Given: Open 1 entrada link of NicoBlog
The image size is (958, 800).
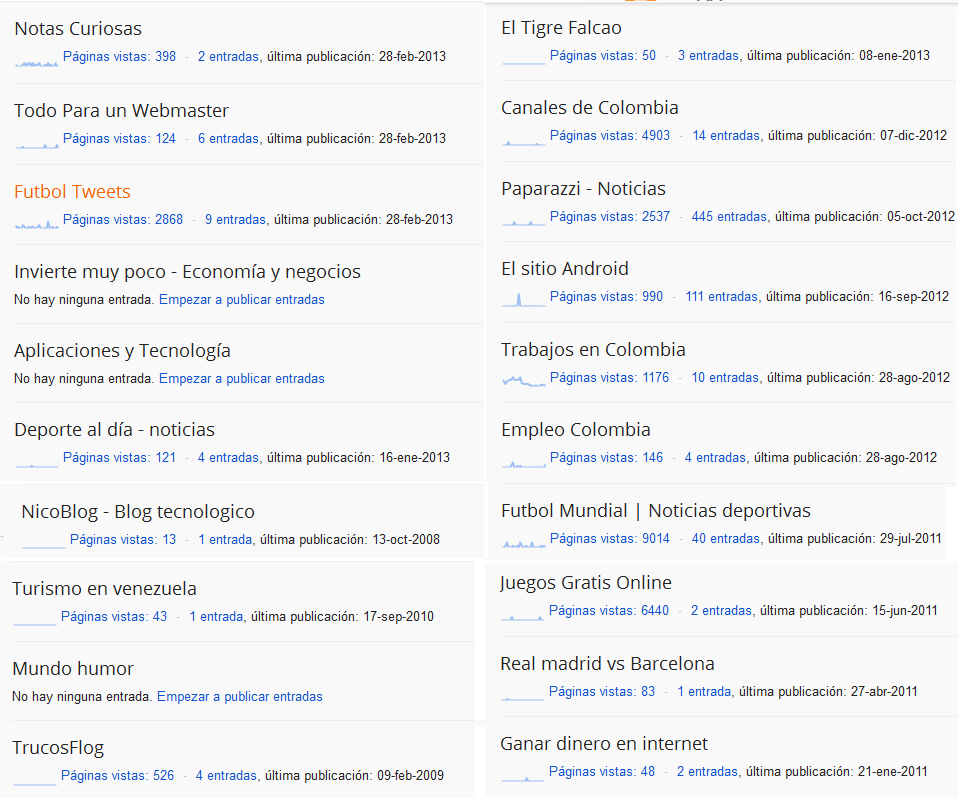Looking at the screenshot, I should coord(225,540).
